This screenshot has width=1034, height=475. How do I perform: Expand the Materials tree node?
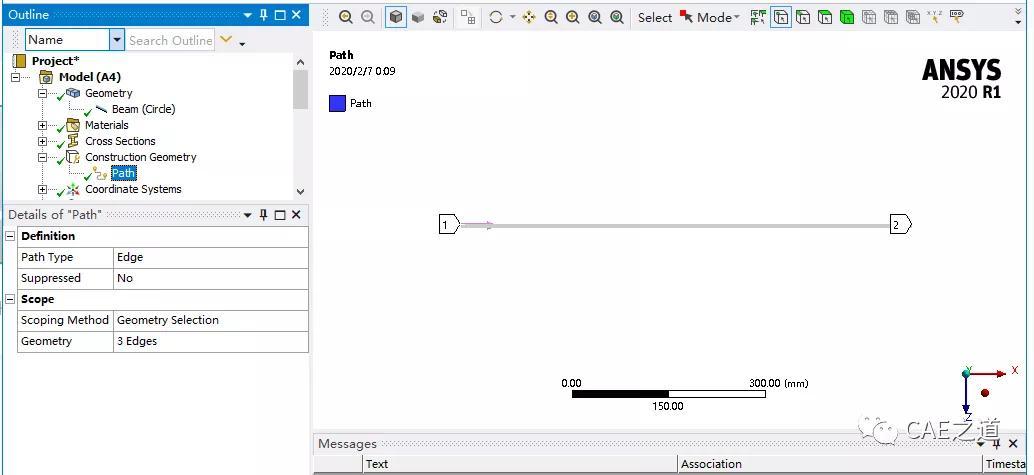(x=43, y=125)
